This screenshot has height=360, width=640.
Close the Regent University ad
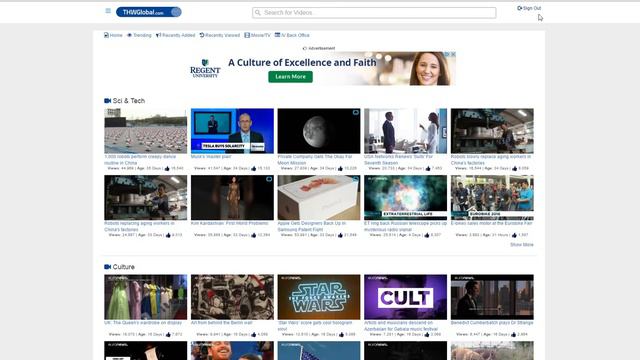point(453,54)
